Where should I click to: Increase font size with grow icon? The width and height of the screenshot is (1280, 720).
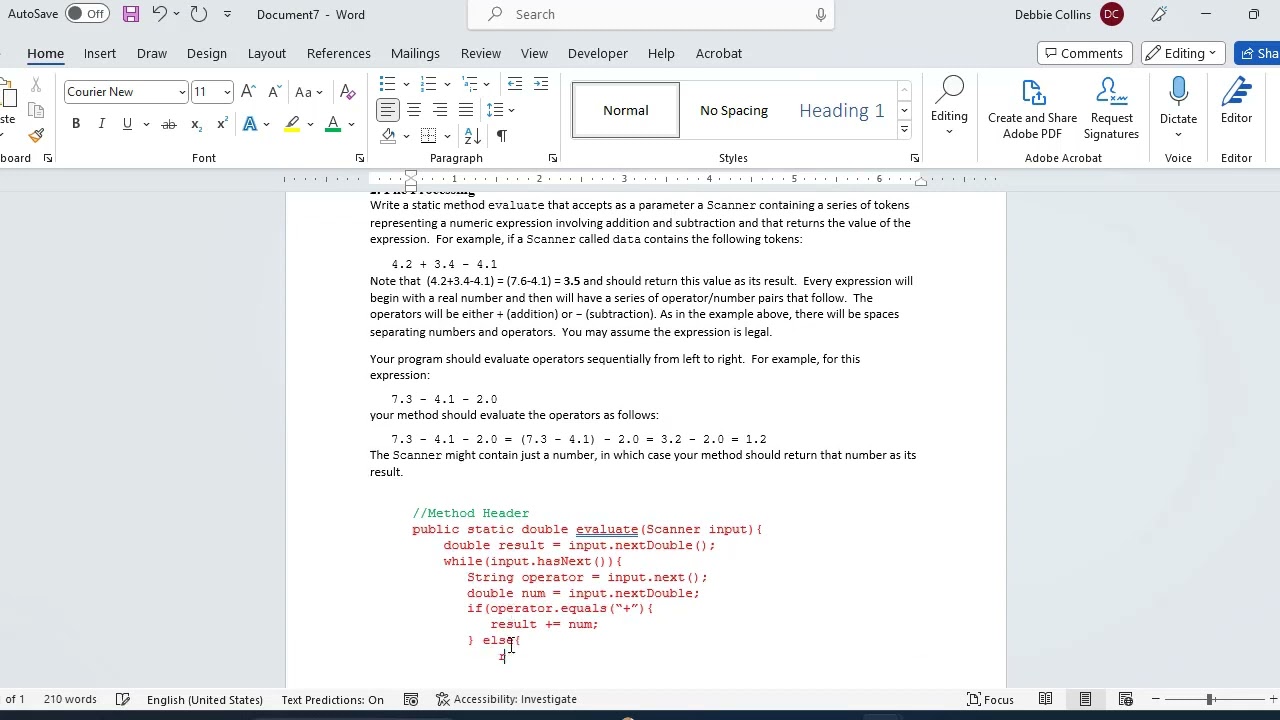(248, 92)
